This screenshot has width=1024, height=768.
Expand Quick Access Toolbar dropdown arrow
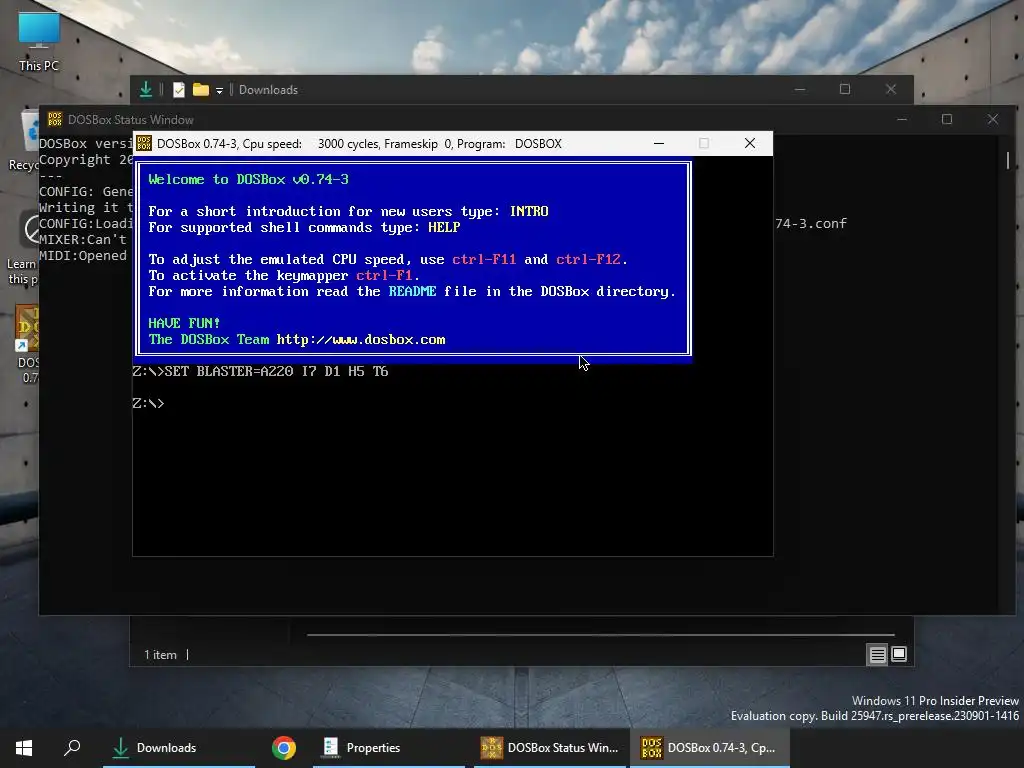[x=219, y=90]
